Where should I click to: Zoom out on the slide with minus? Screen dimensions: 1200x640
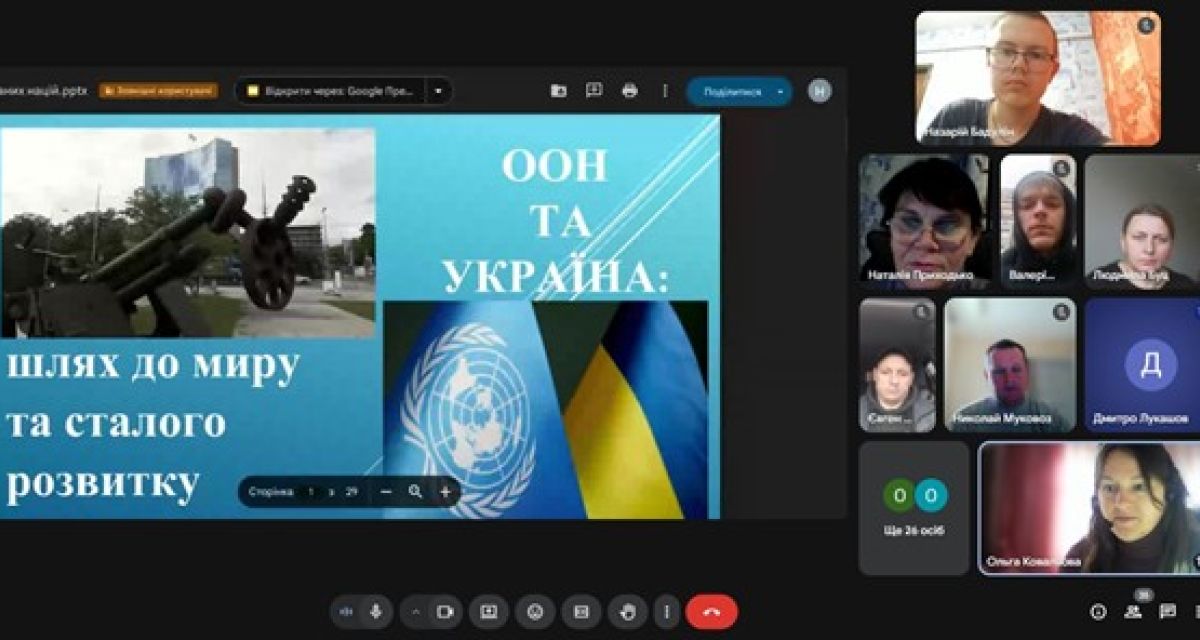coord(386,491)
